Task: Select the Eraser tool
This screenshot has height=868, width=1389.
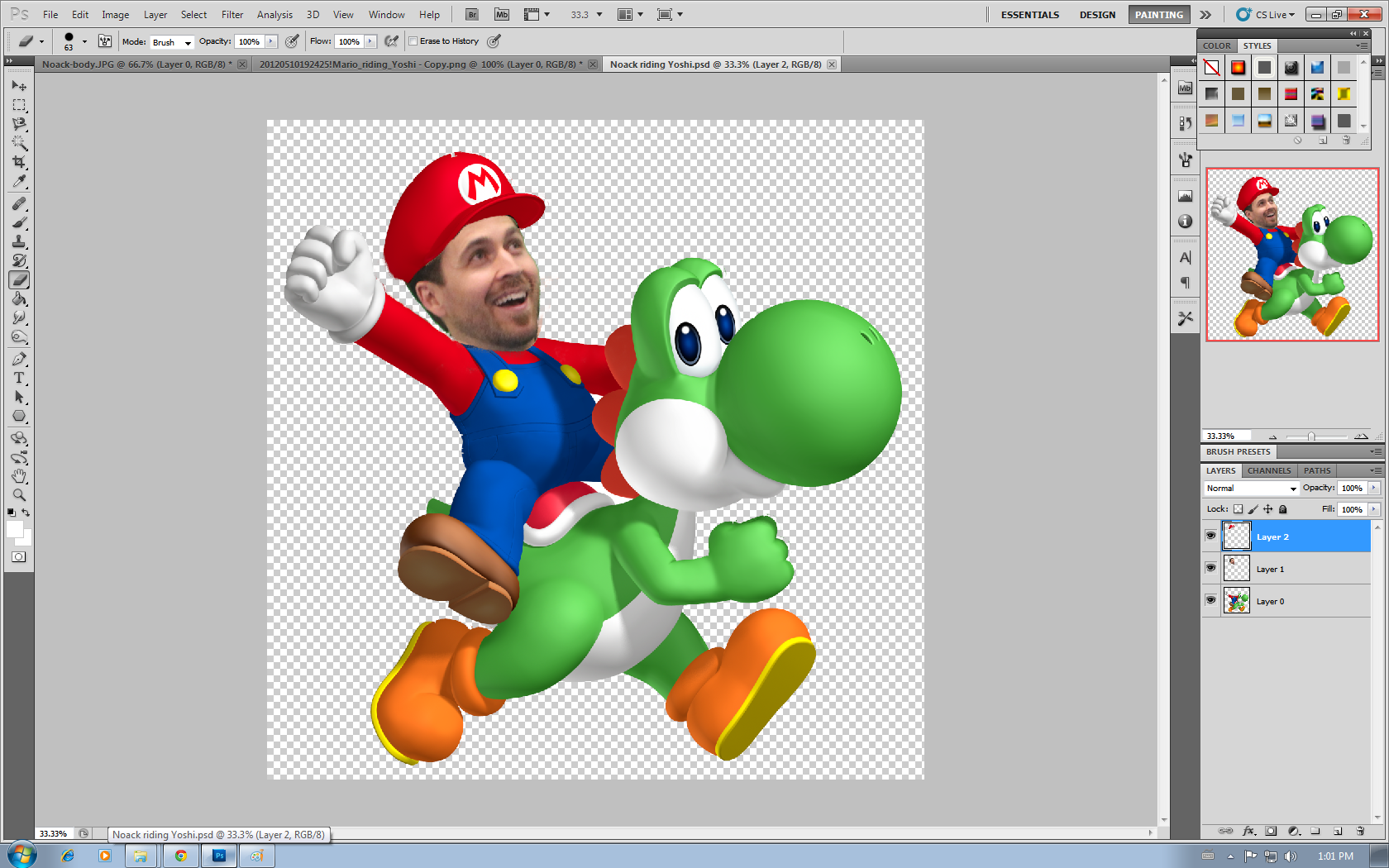Action: pyautogui.click(x=19, y=279)
